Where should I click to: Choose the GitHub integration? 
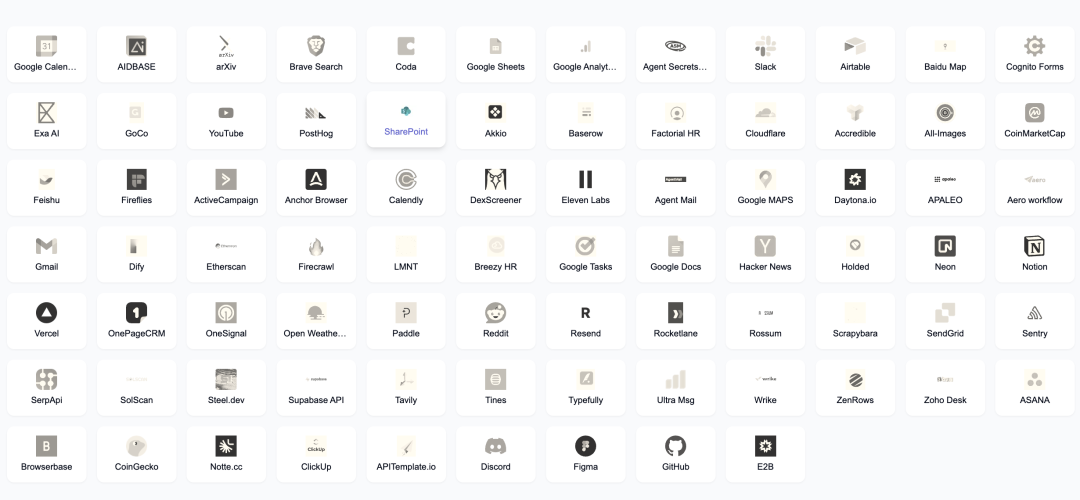[x=676, y=455]
